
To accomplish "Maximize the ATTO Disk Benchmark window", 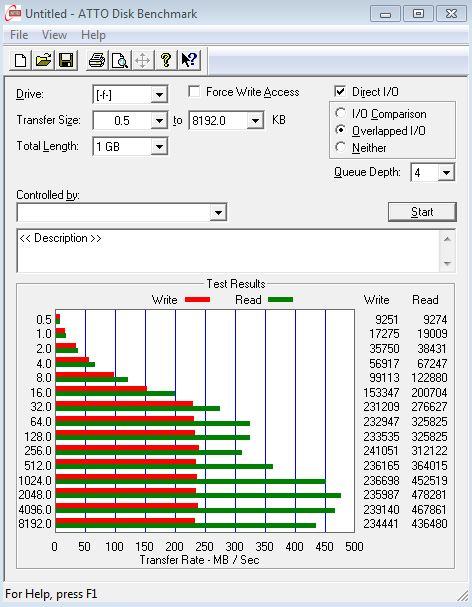I will coord(418,14).
